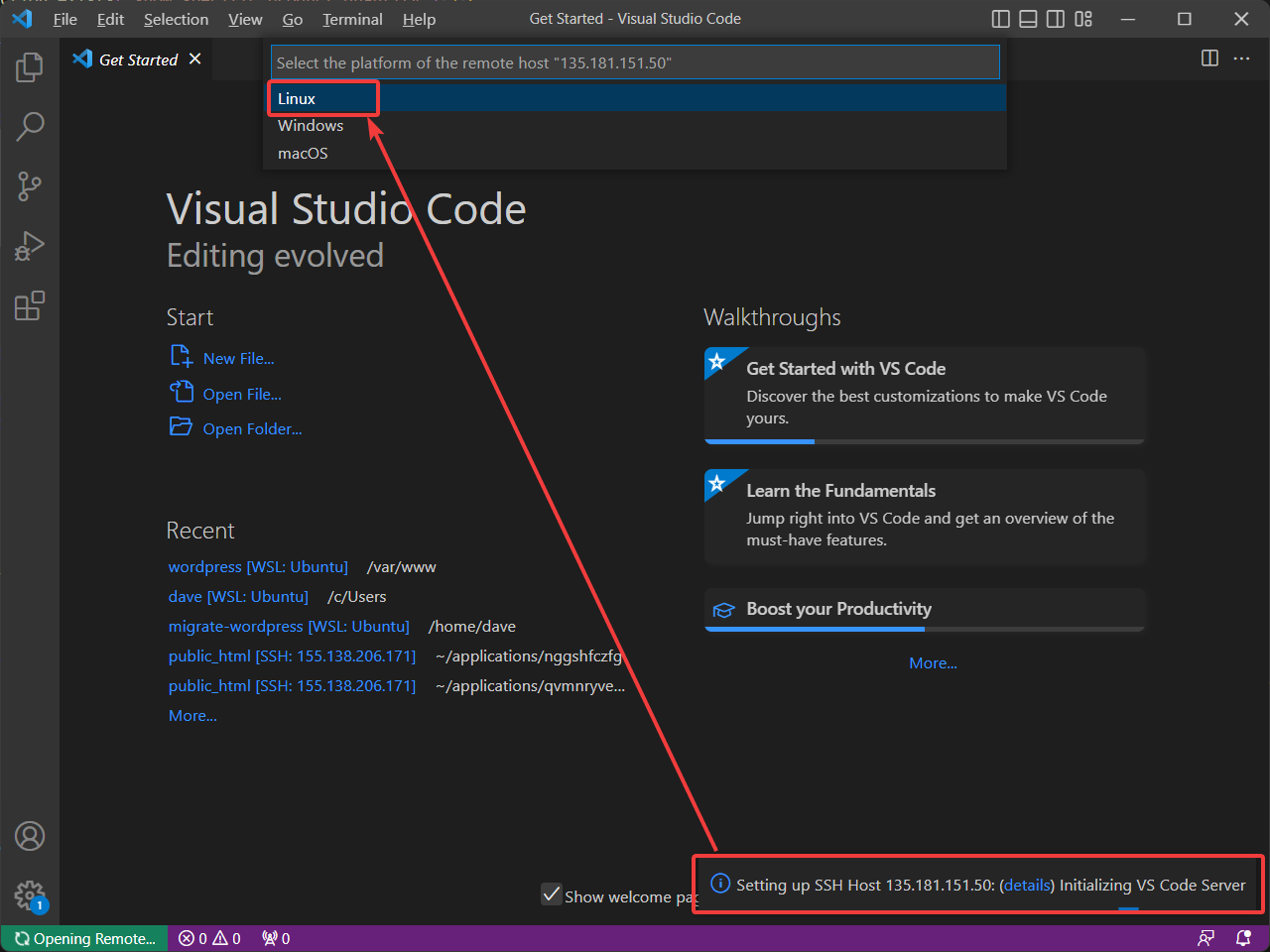Select the Get Started tab

tap(138, 59)
